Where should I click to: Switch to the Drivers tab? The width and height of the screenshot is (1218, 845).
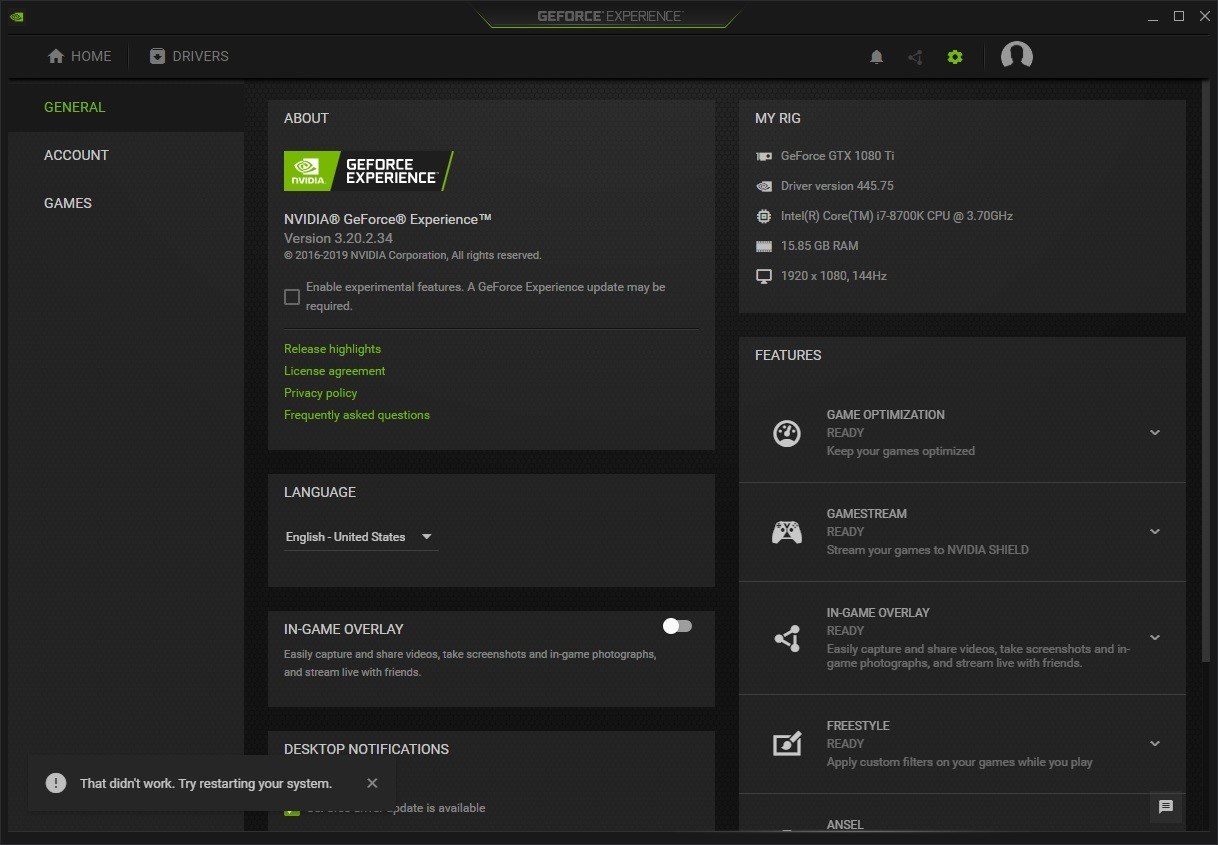[189, 56]
